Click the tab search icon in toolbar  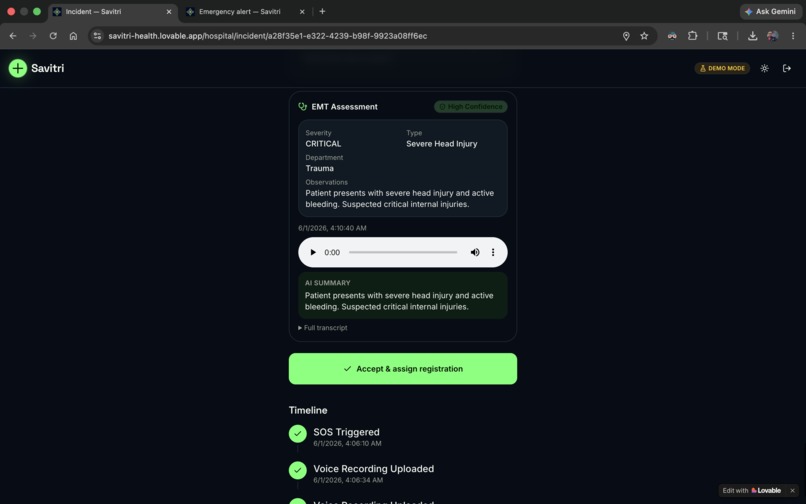click(x=722, y=35)
